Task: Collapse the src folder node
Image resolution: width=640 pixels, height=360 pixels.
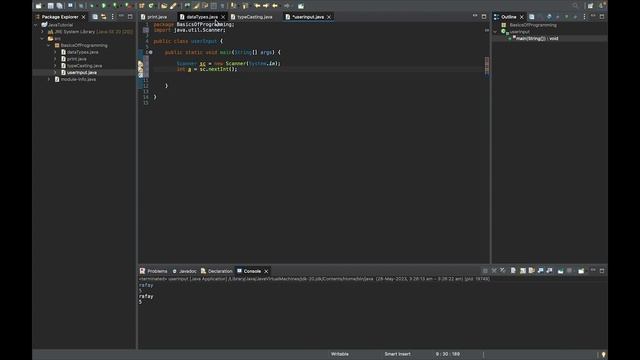Action: (x=42, y=38)
